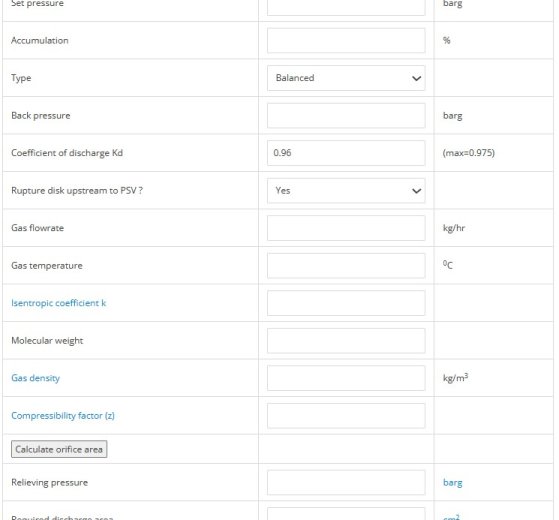Click the Back pressure input box
The width and height of the screenshot is (559, 520).
click(346, 116)
